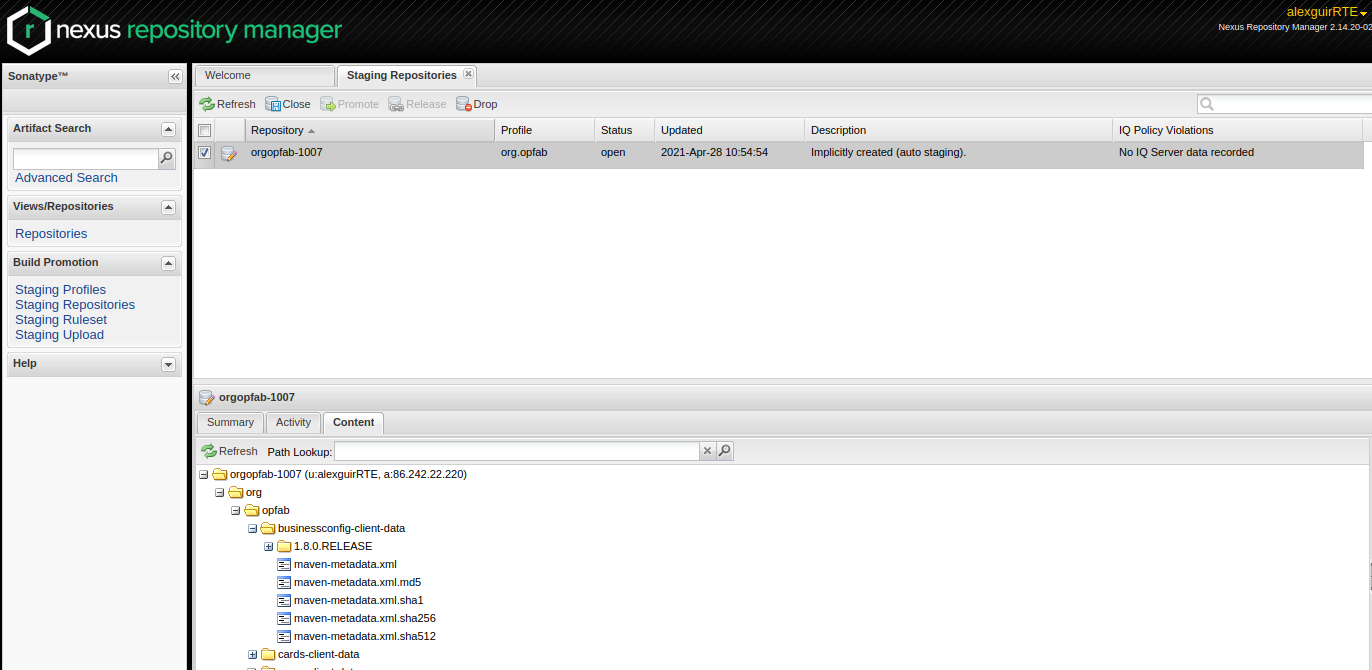Collapse the Views/Repositories panel

pyautogui.click(x=168, y=207)
